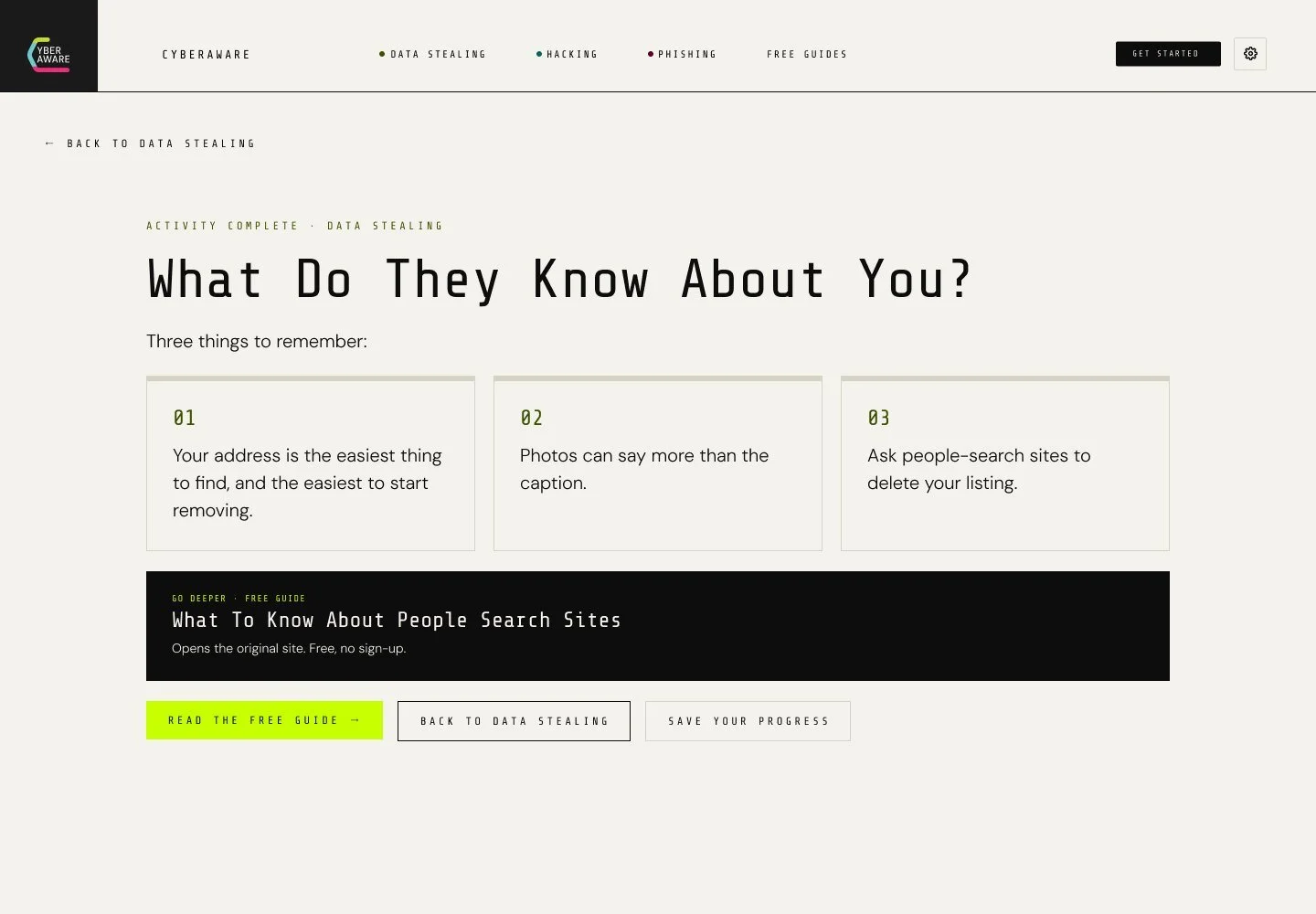Click the 'What Do They Know About You?' heading
This screenshot has width=1316, height=914.
pyautogui.click(x=559, y=280)
